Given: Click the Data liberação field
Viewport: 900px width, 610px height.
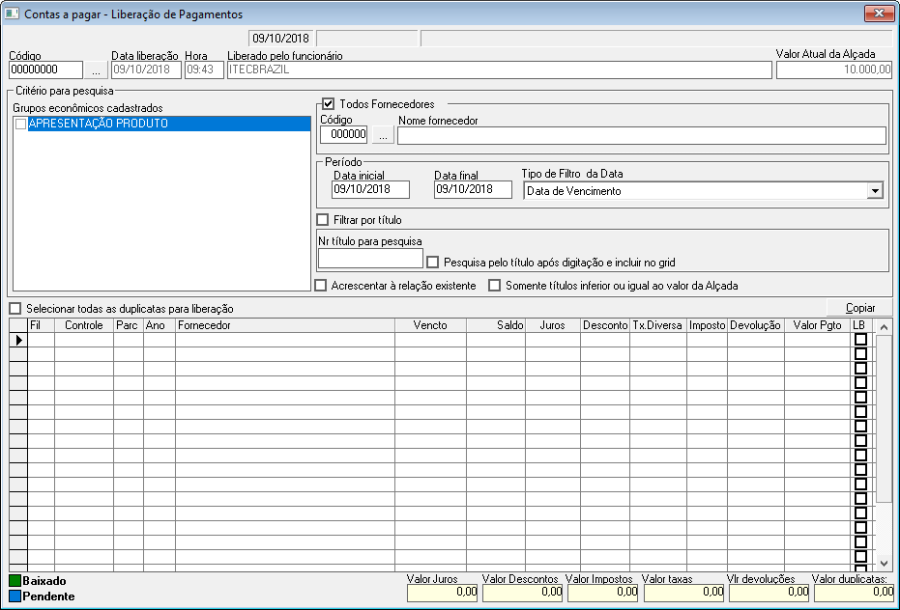Looking at the screenshot, I should click(x=146, y=70).
